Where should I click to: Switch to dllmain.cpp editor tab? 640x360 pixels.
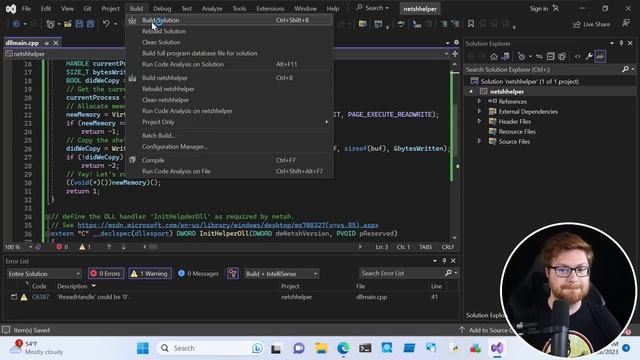pyautogui.click(x=22, y=43)
